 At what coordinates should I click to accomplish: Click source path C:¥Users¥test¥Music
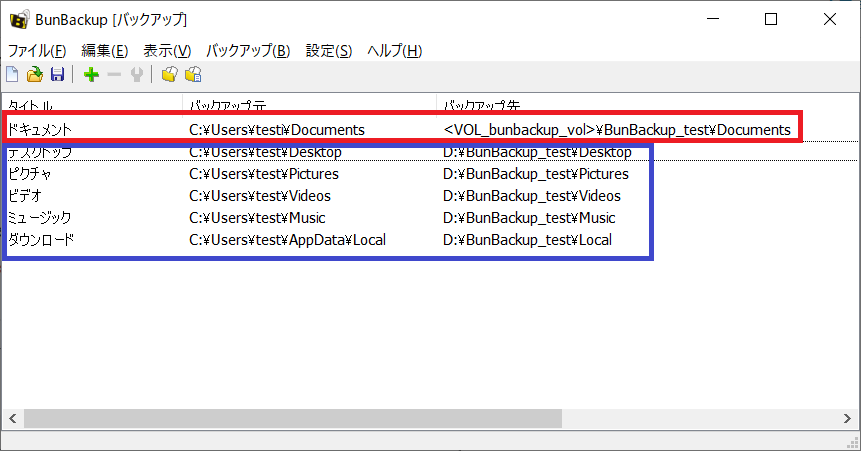(257, 218)
